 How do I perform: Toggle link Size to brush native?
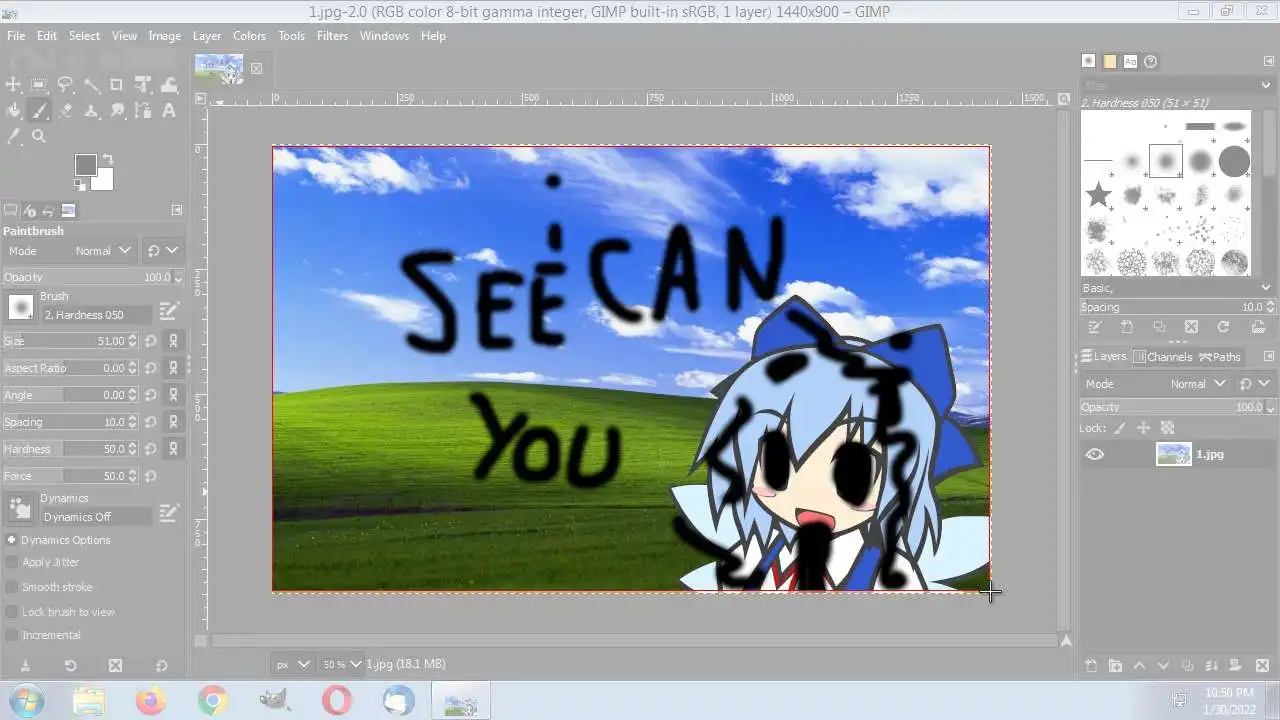173,341
